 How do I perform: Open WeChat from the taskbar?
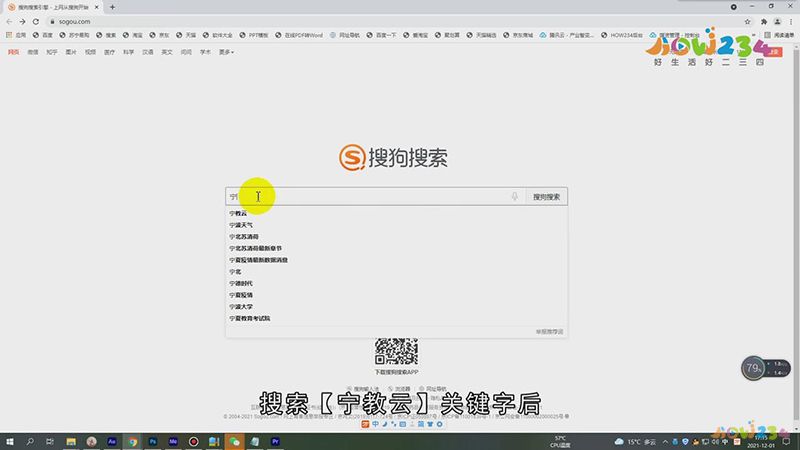[x=234, y=441]
